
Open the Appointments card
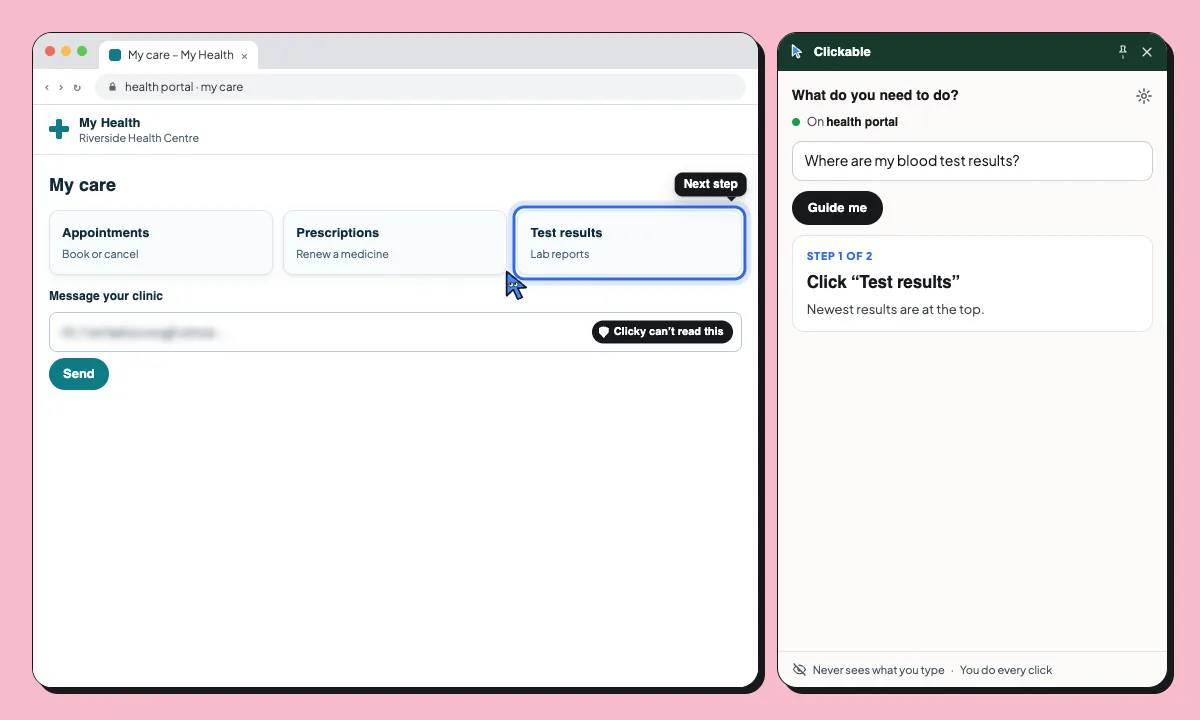(x=161, y=243)
